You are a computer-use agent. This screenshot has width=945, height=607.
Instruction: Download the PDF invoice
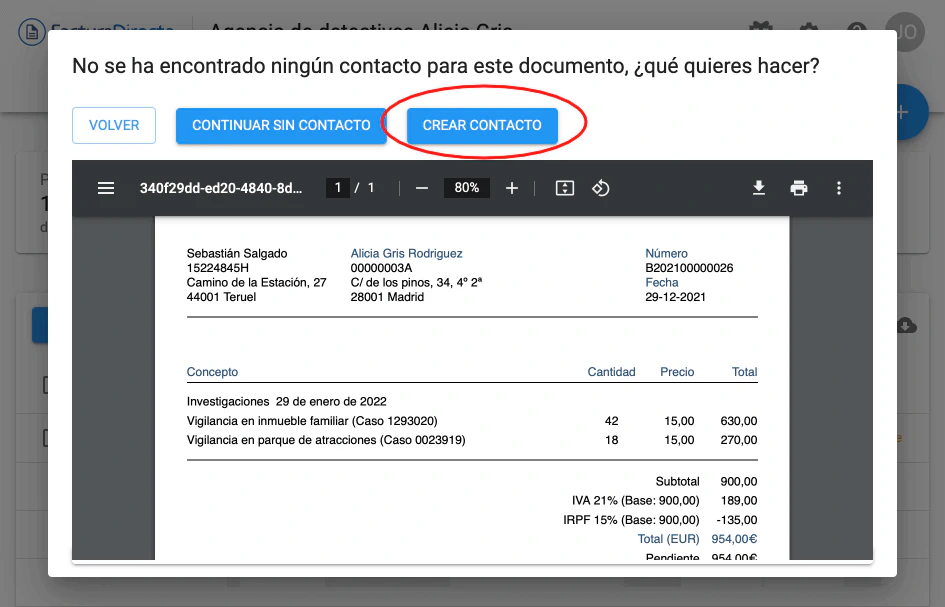[x=759, y=188]
